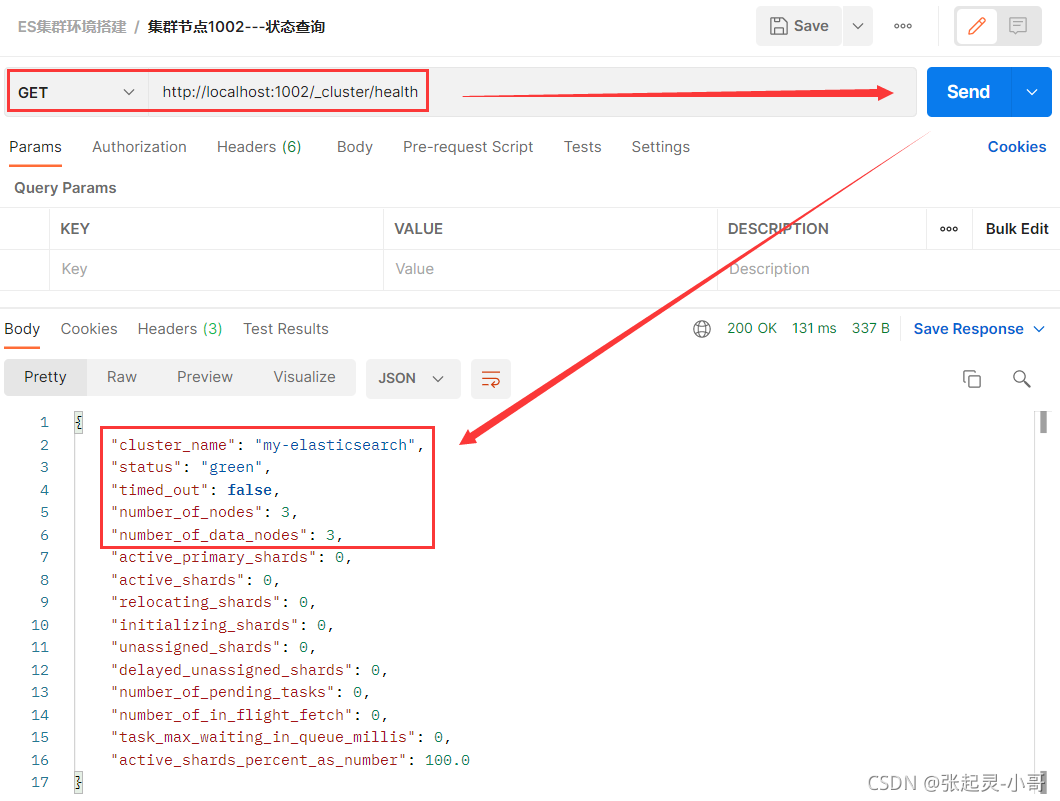Switch to the request Body tab
The width and height of the screenshot is (1060, 801).
pyautogui.click(x=355, y=147)
